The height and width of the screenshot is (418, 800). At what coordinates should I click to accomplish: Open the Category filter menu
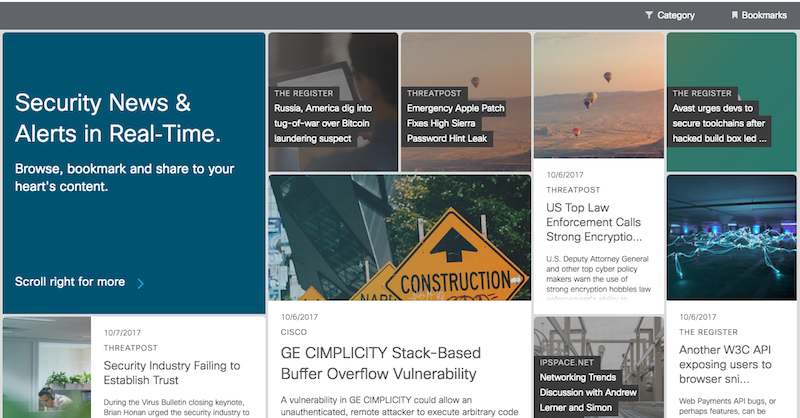[675, 15]
